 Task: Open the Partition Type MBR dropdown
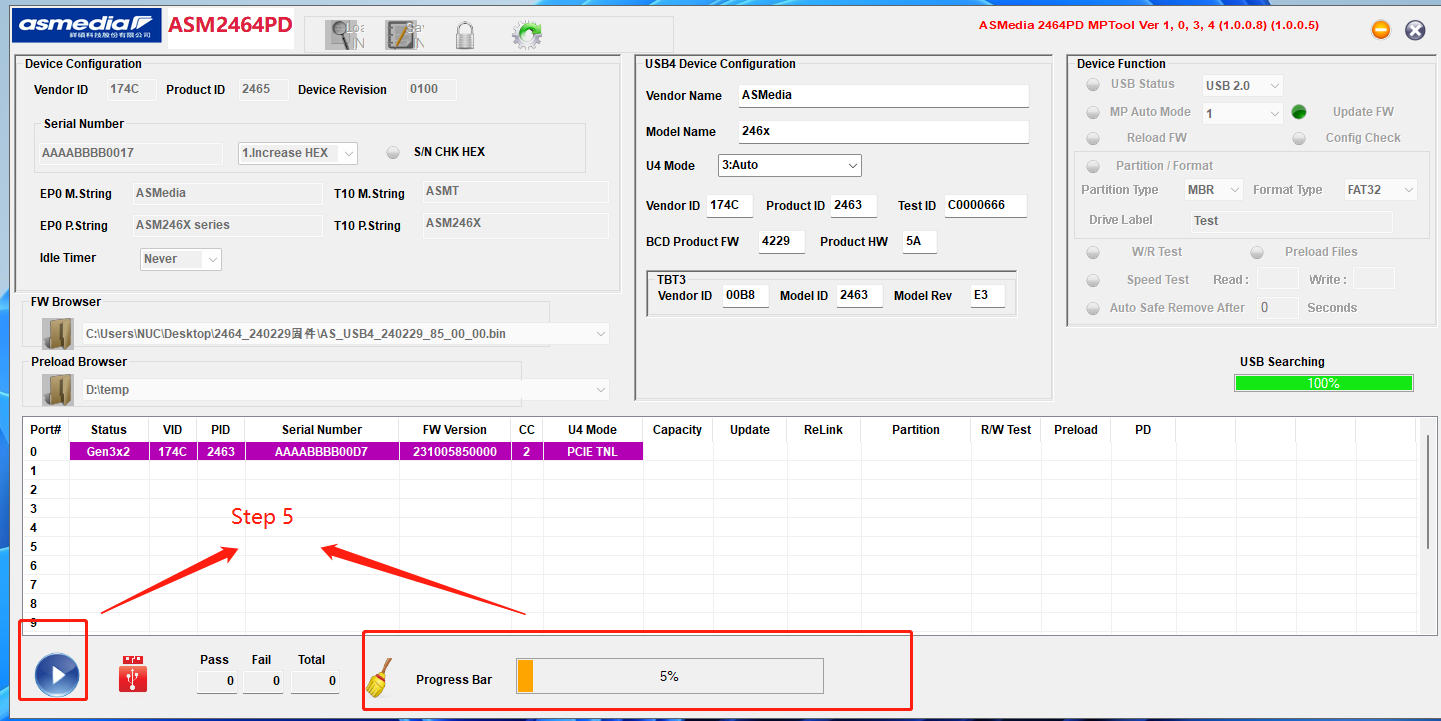(1214, 190)
